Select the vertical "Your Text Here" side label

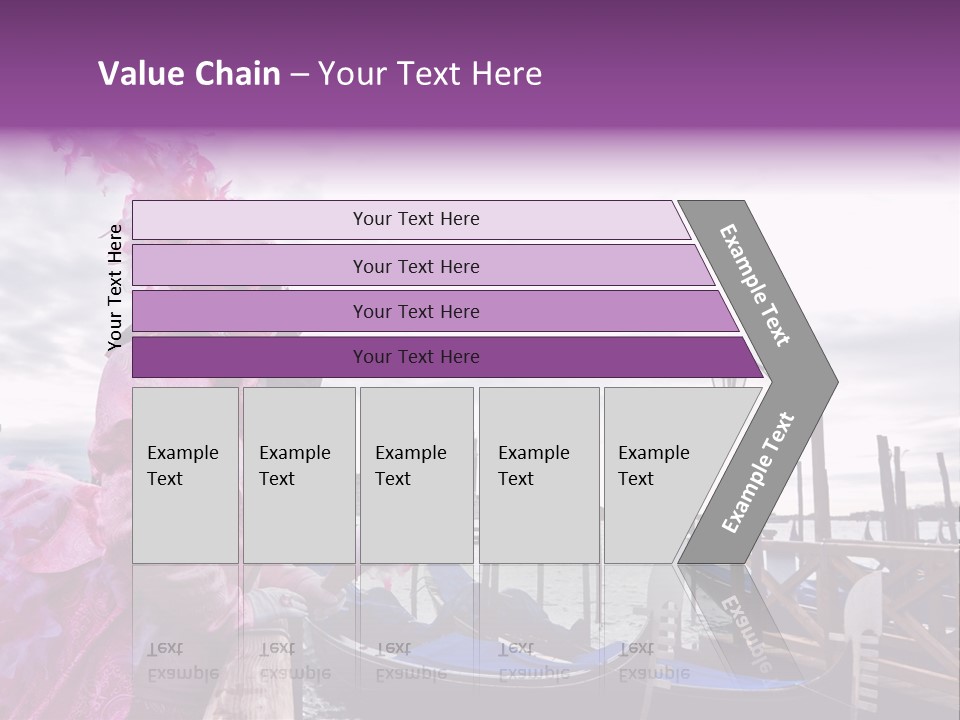[x=115, y=287]
